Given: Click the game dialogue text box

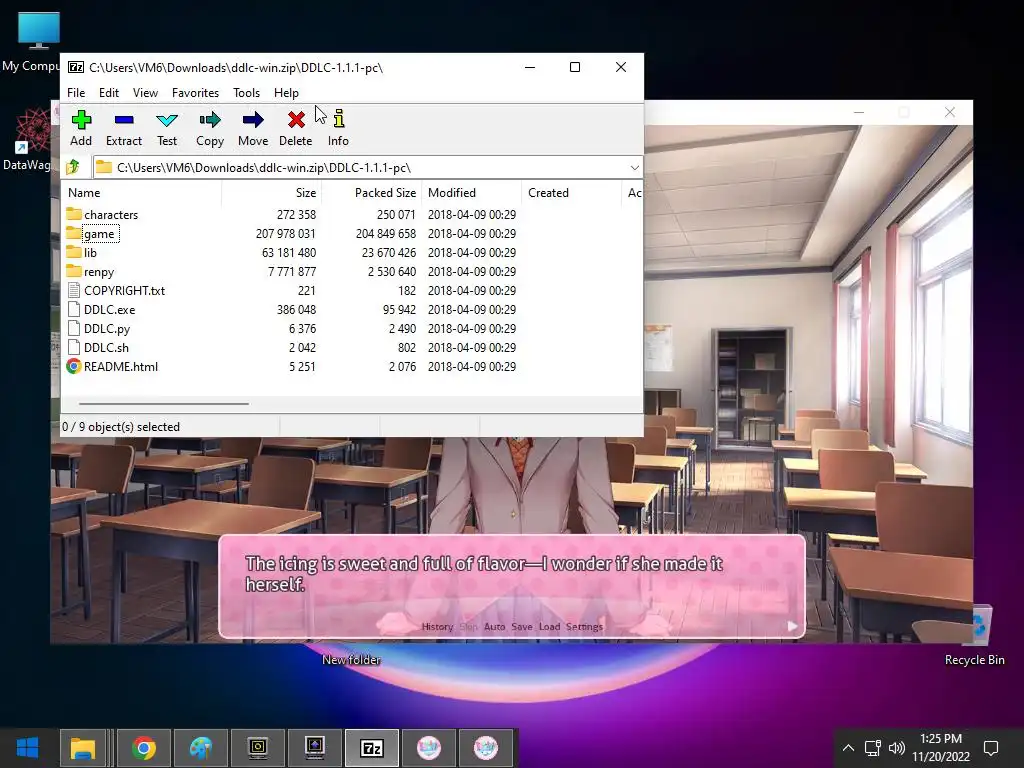Looking at the screenshot, I should 511,586.
